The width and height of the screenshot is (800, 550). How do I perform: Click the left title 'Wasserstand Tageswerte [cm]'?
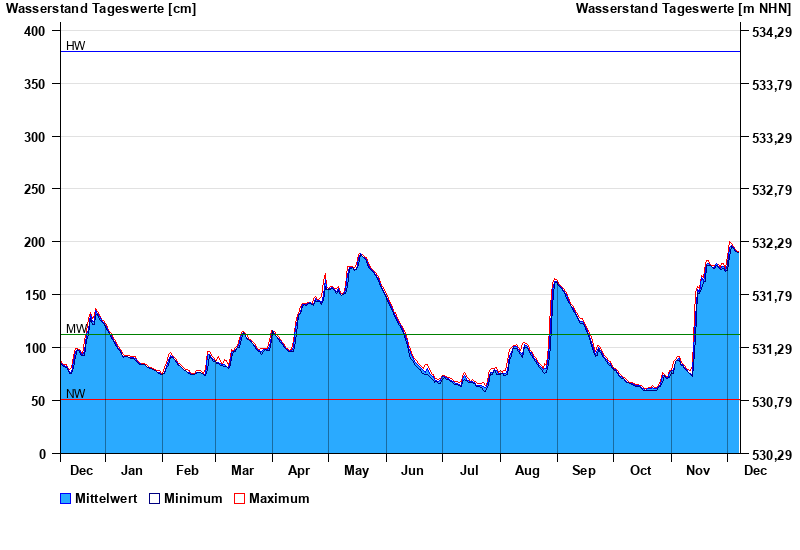click(x=101, y=9)
